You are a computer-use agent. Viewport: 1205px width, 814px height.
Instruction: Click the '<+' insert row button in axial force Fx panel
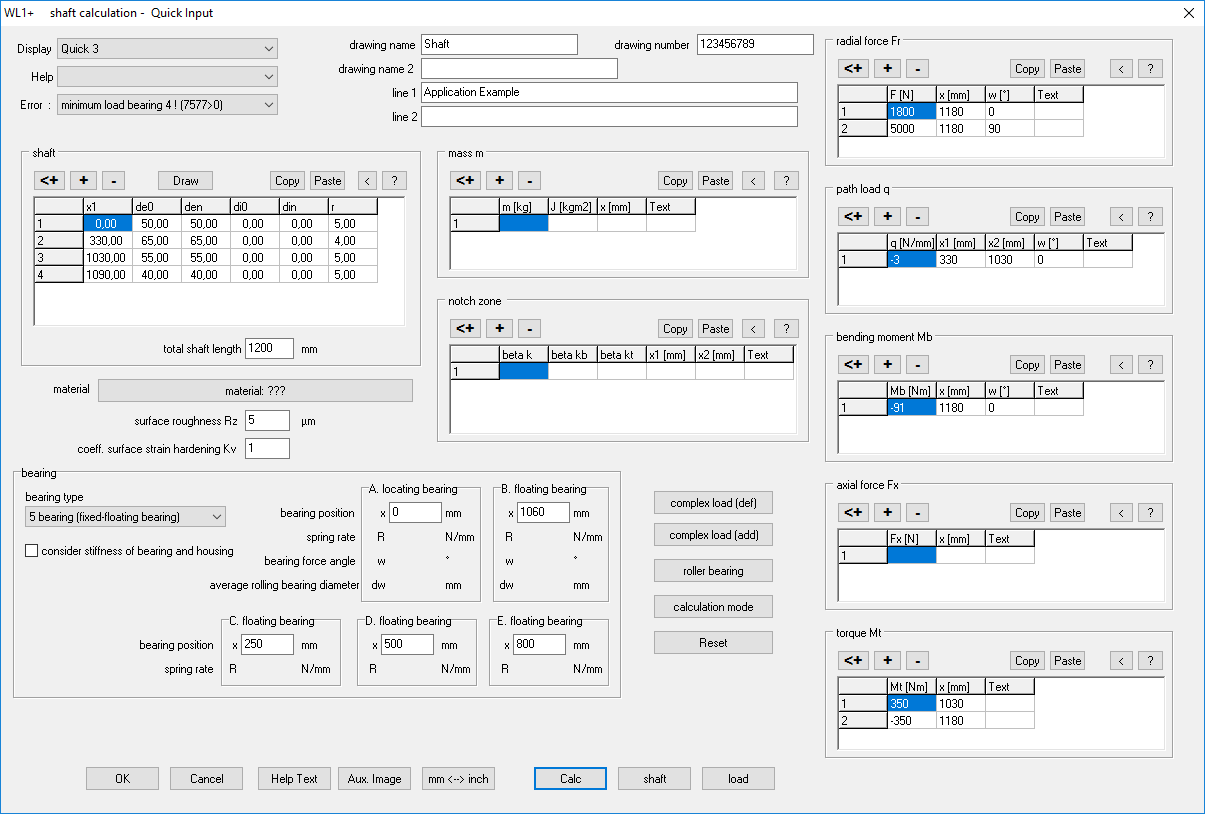(853, 513)
